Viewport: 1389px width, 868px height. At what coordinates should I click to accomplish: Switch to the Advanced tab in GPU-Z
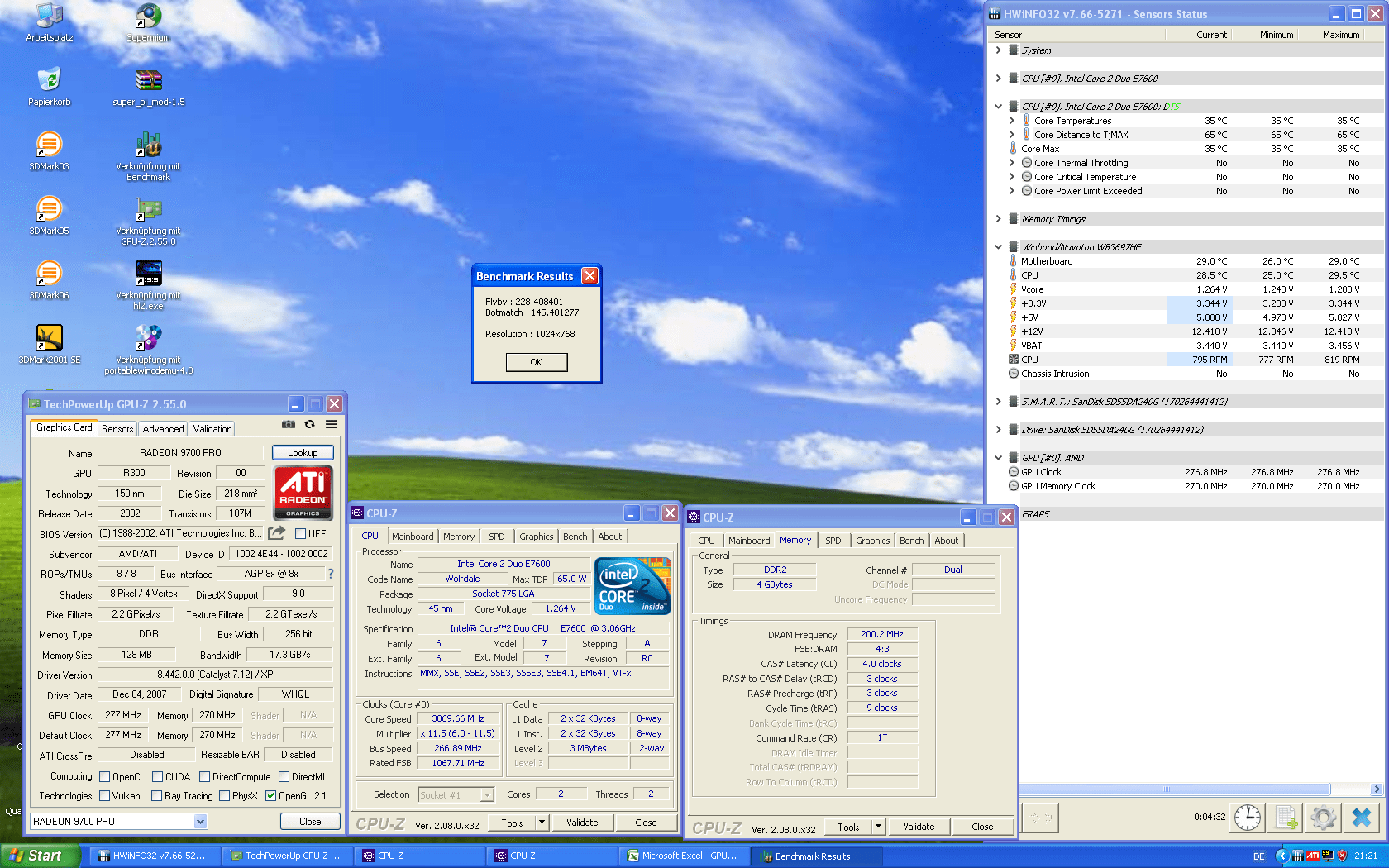[x=163, y=429]
